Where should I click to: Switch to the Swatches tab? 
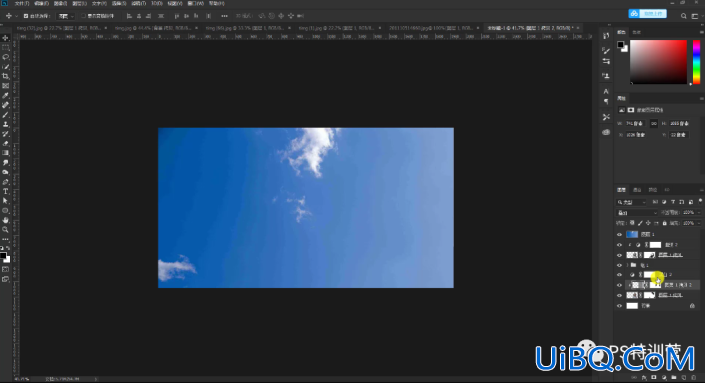click(637, 32)
